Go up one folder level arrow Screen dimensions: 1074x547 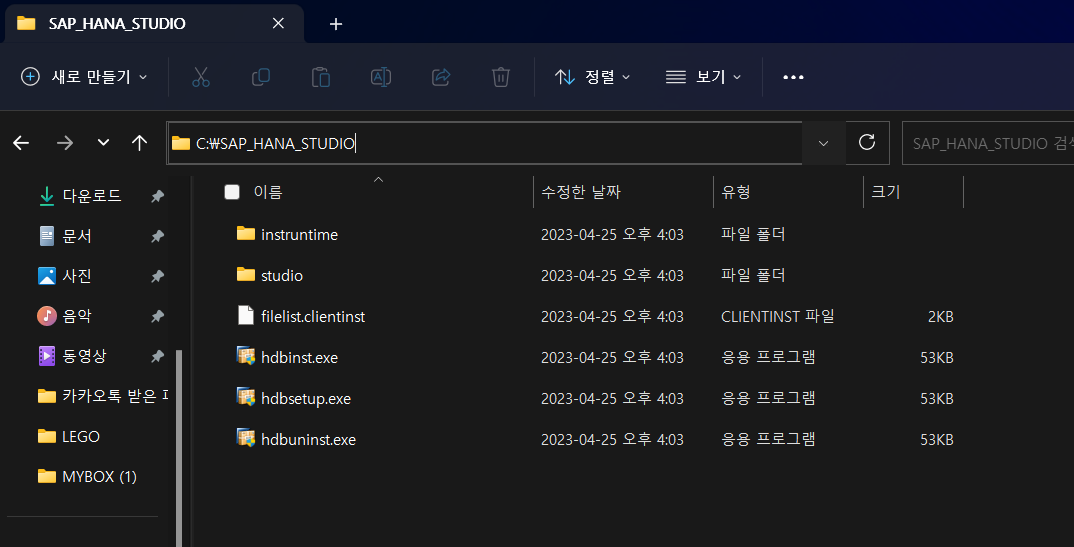pyautogui.click(x=140, y=142)
